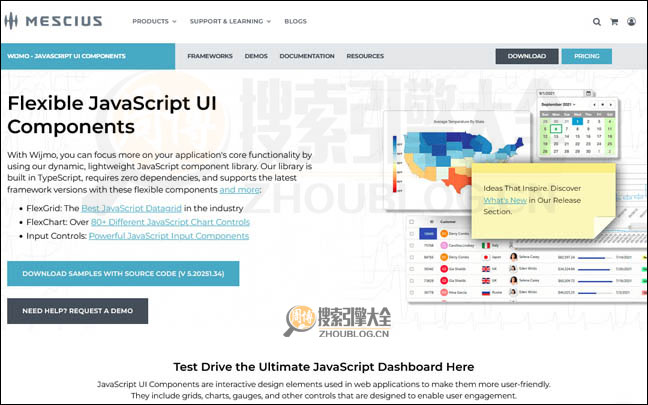The height and width of the screenshot is (405, 648).
Task: Open Powerful JavaScript Input Components link
Action: (169, 236)
